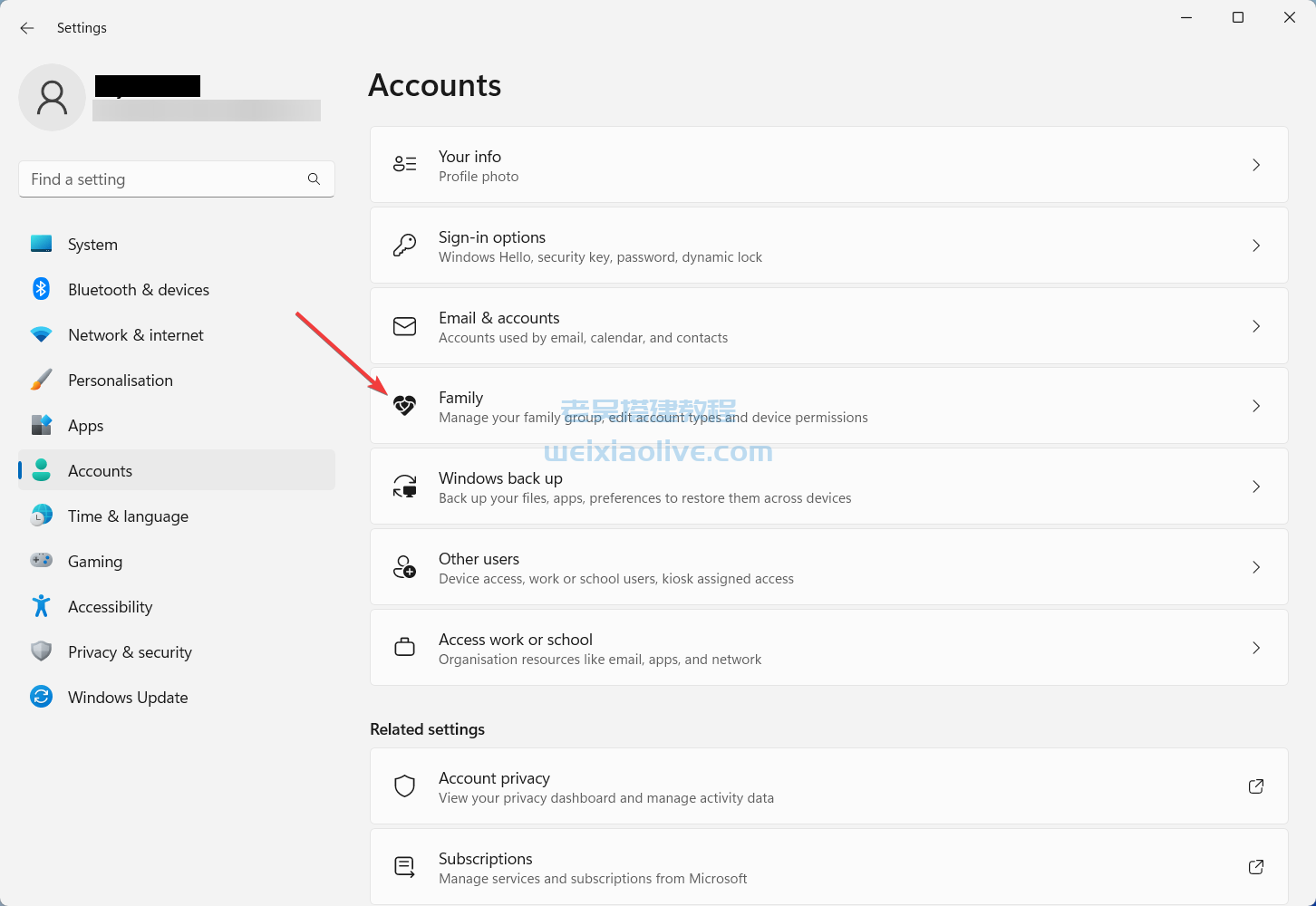The height and width of the screenshot is (906, 1316).
Task: Go to Bluetooth & devices label
Action: (x=139, y=290)
